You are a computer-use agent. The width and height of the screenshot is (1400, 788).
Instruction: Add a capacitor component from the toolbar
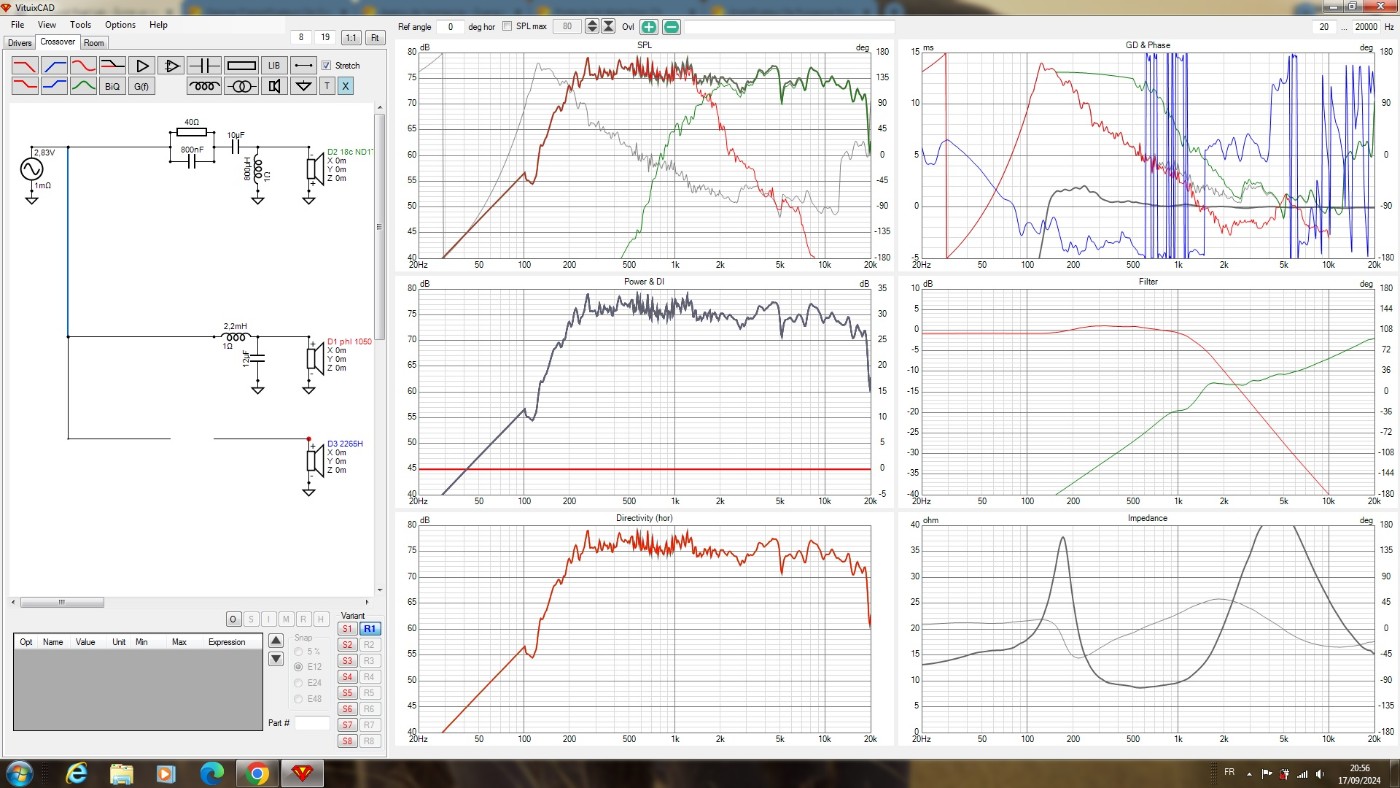204,65
